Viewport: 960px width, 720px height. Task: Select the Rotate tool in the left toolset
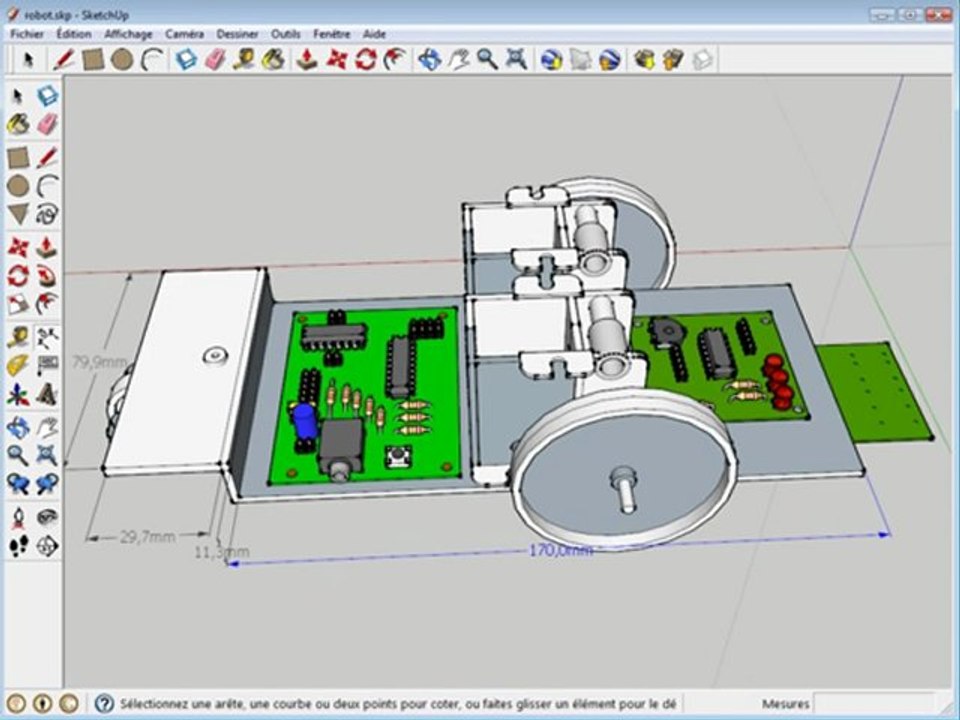tap(18, 276)
